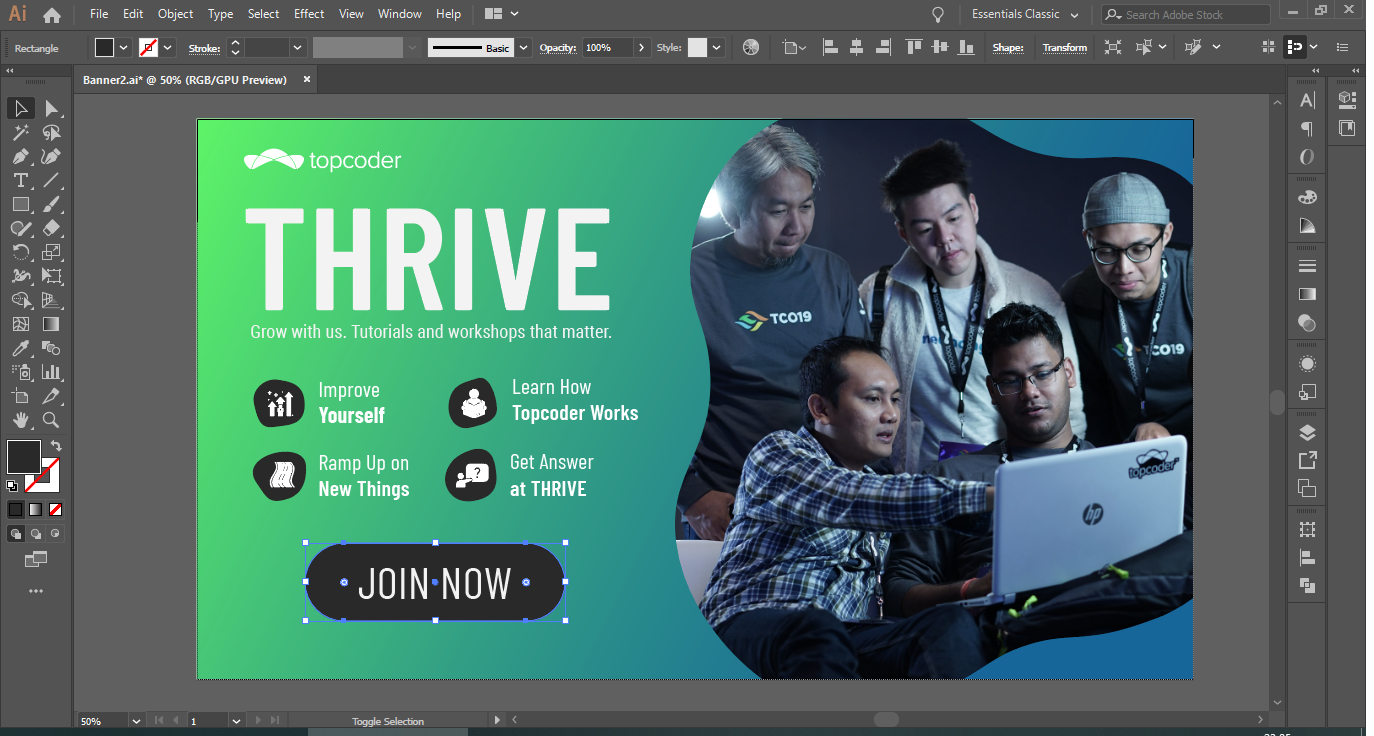Click the Home icon
The width and height of the screenshot is (1374, 736).
(x=52, y=15)
